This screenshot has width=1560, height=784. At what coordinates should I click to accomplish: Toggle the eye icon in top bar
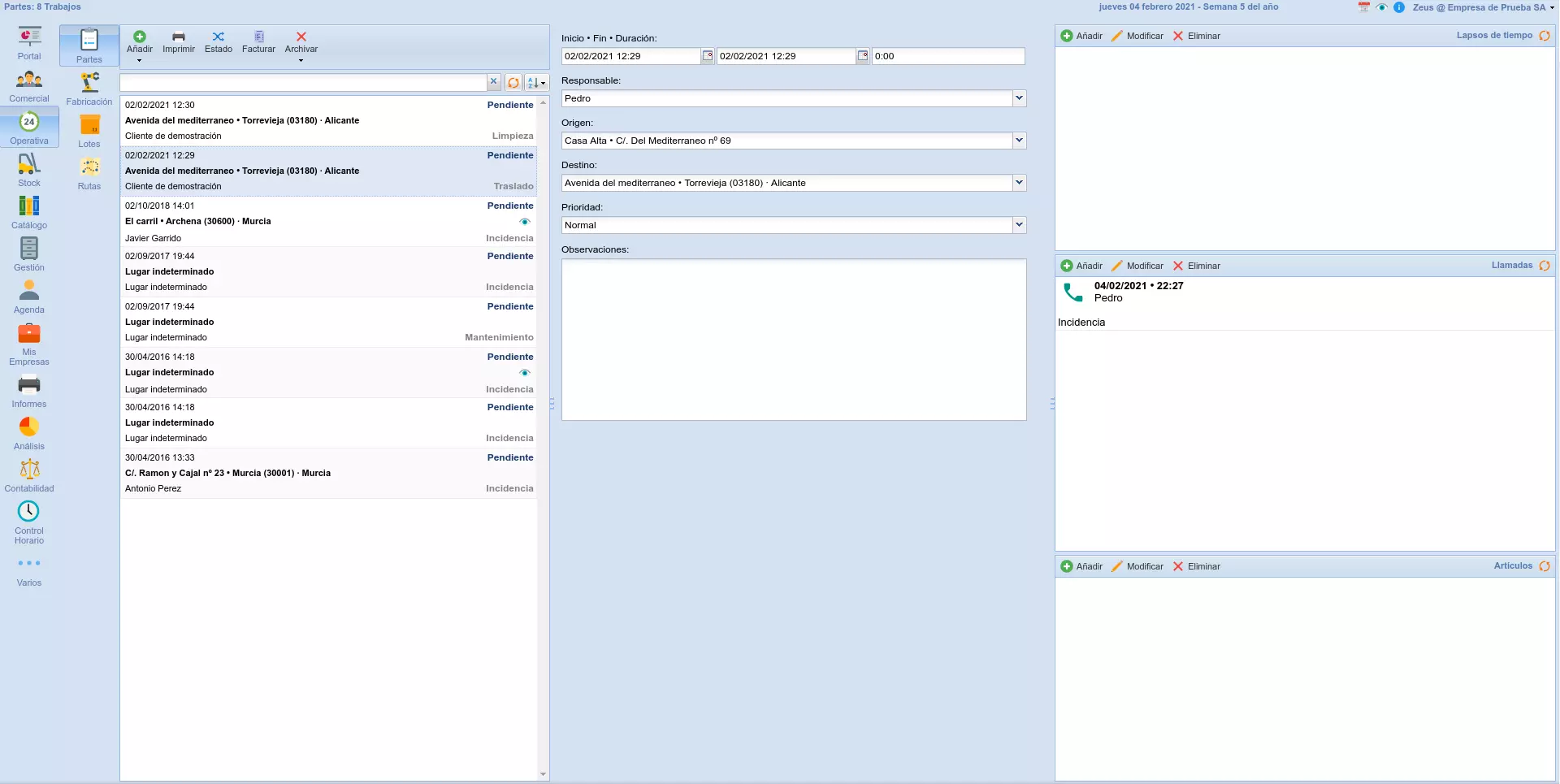pyautogui.click(x=1381, y=7)
